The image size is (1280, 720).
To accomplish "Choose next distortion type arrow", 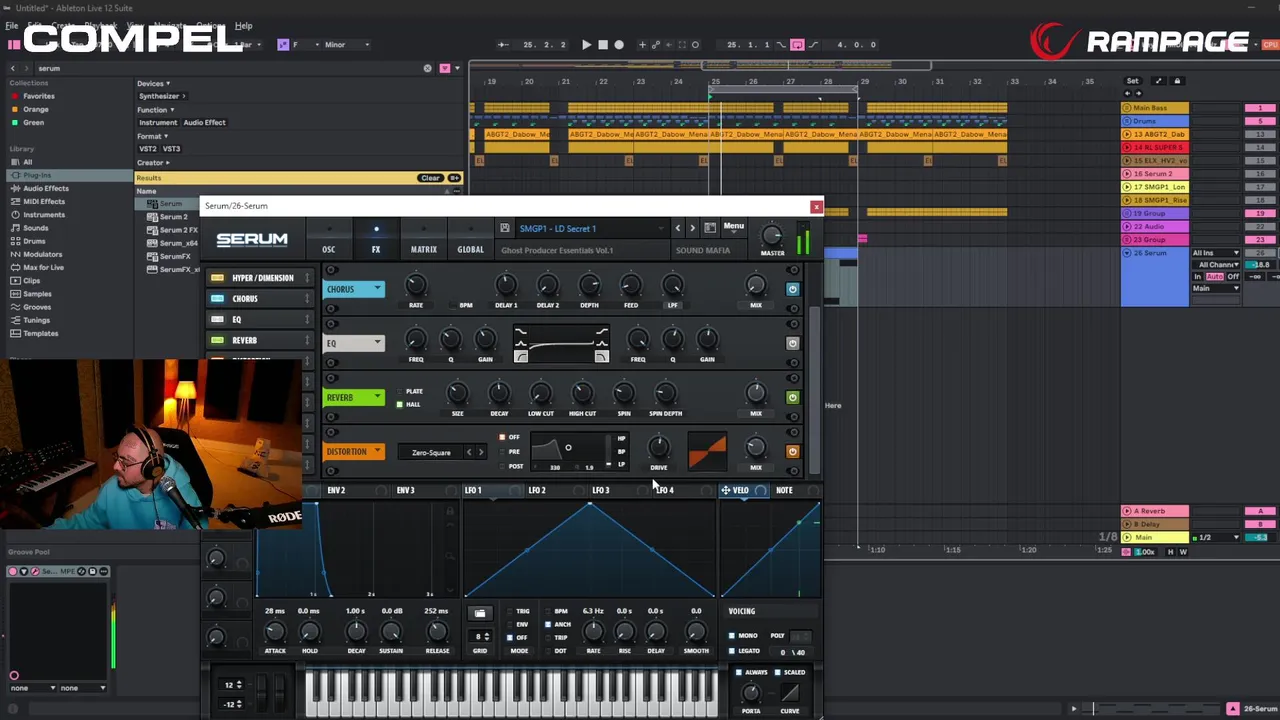I will pos(480,452).
